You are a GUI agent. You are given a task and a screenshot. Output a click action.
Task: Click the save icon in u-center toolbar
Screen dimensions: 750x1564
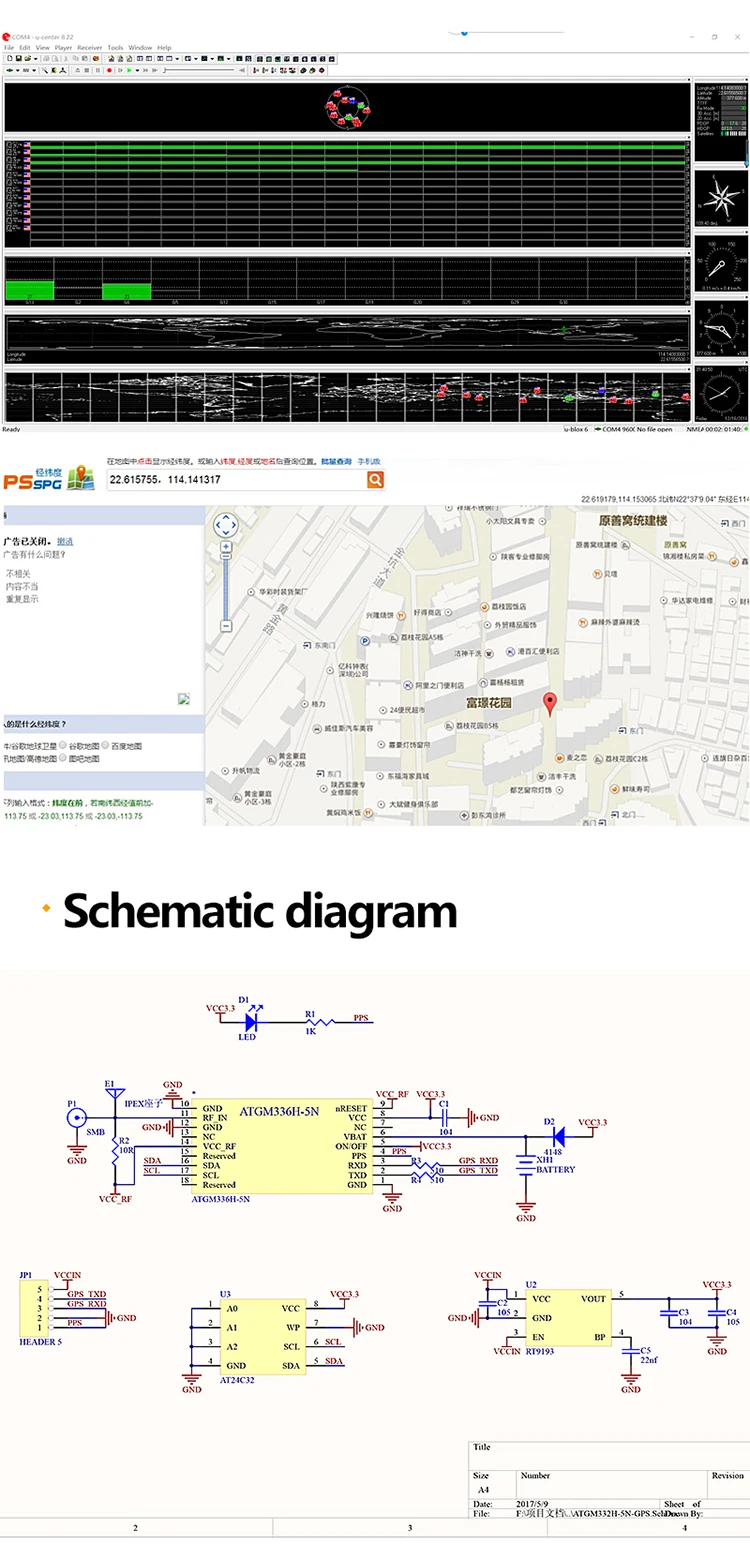coord(18,58)
